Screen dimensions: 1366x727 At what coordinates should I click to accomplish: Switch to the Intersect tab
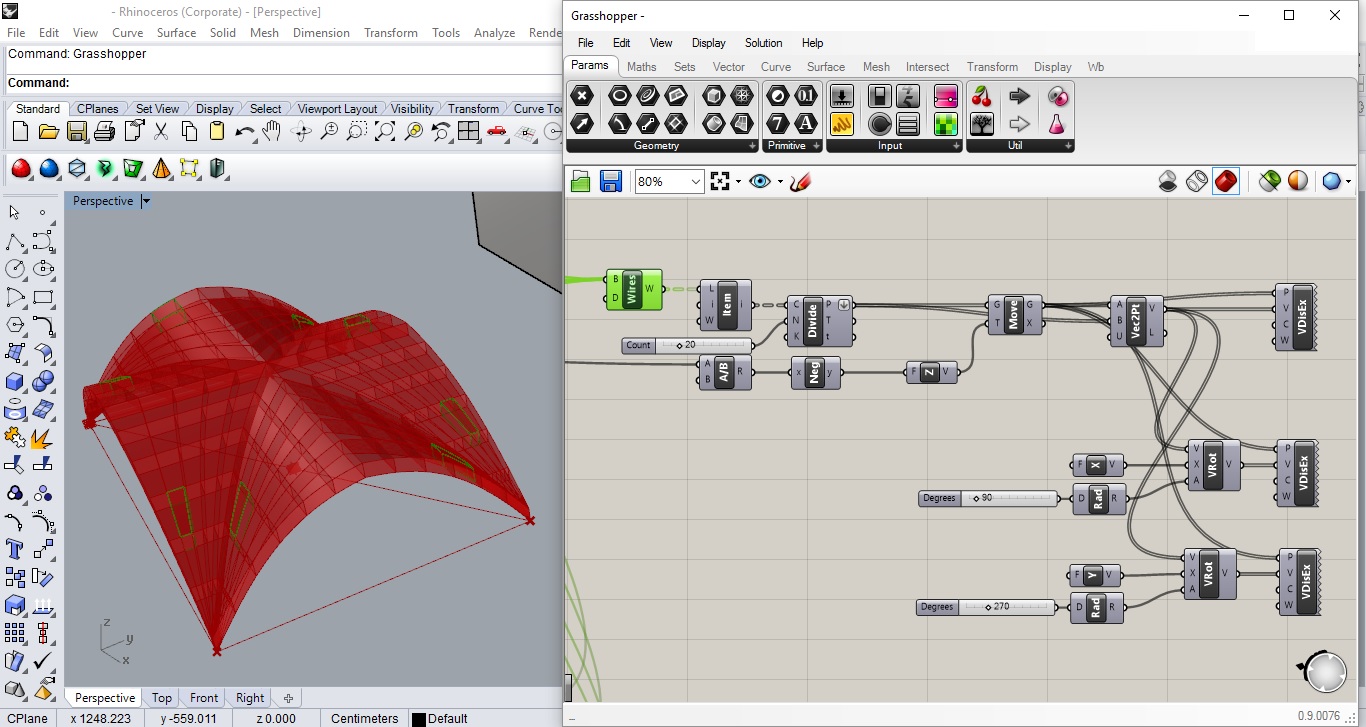927,67
